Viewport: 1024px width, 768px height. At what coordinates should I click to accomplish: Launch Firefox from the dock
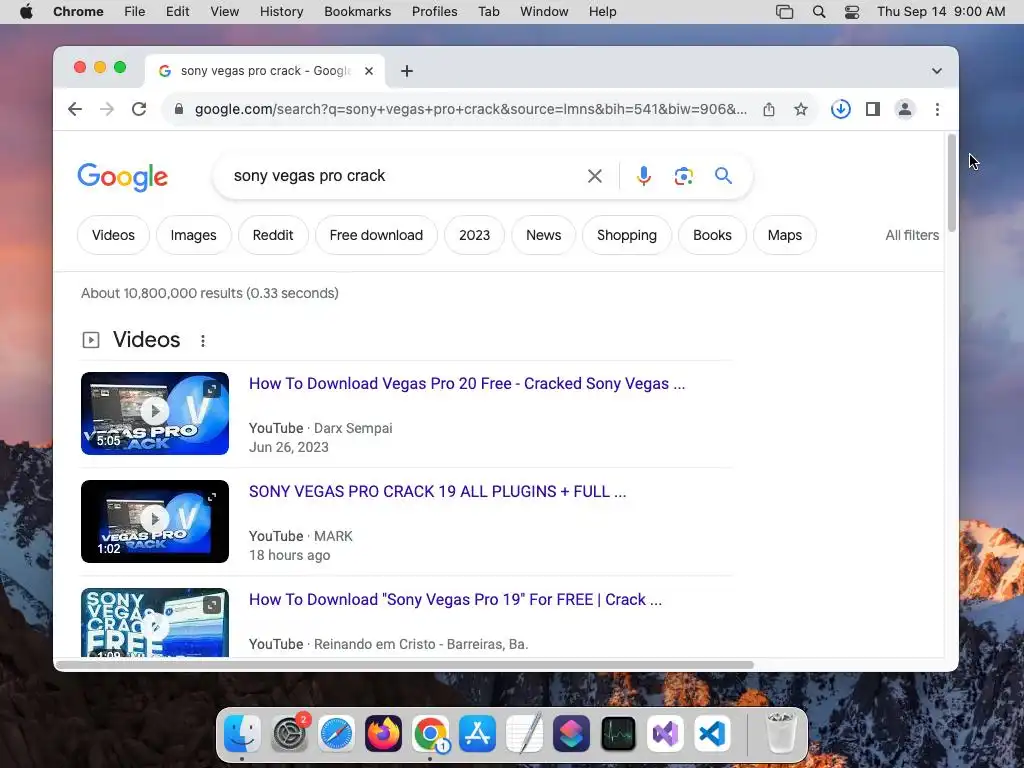point(383,733)
